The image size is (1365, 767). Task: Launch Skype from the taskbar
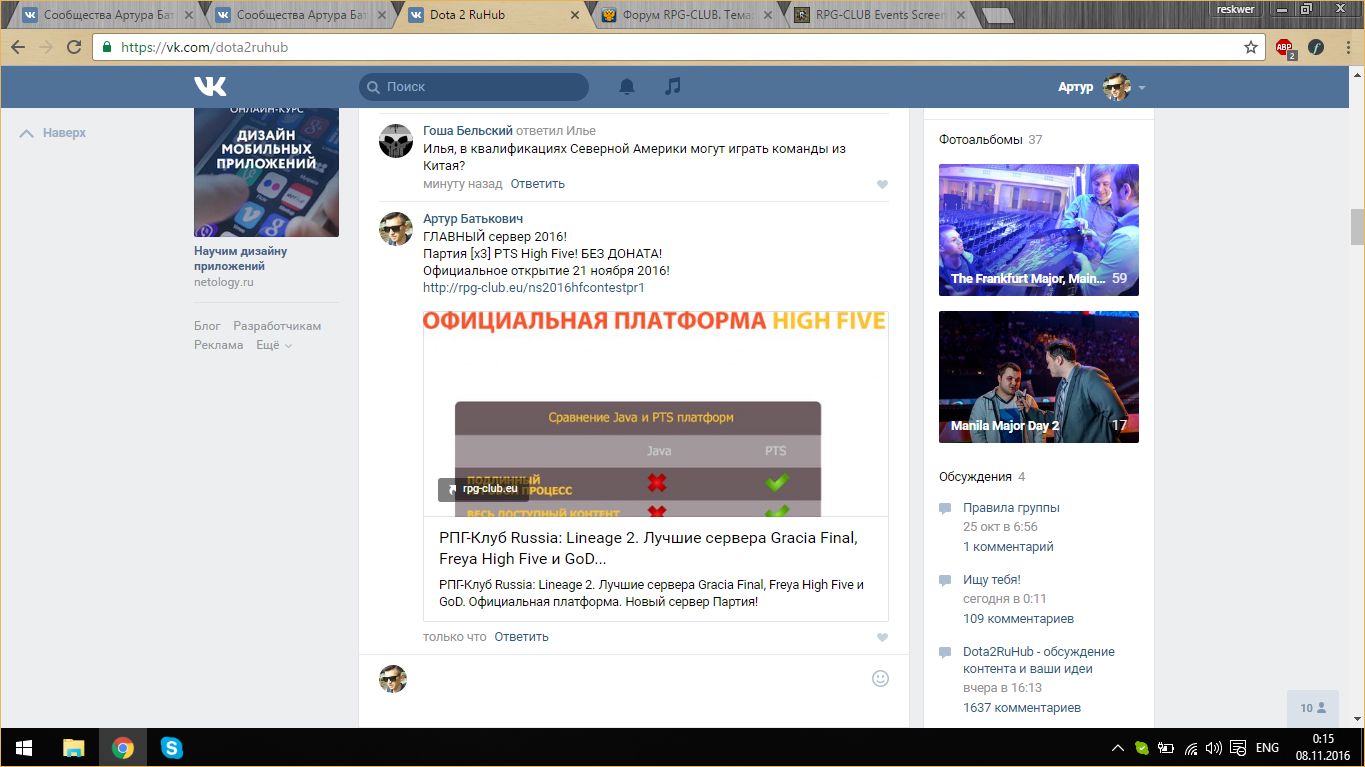[x=172, y=748]
